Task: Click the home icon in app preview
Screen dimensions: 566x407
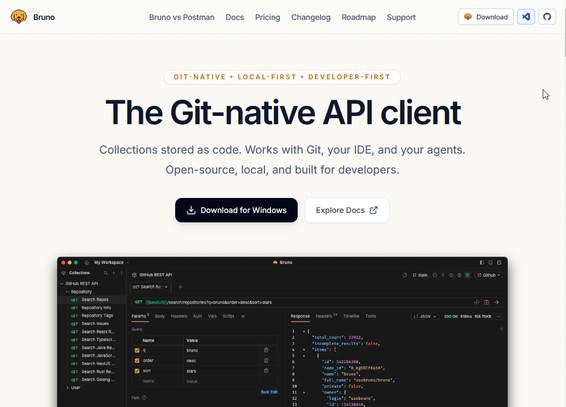Action: coord(87,262)
